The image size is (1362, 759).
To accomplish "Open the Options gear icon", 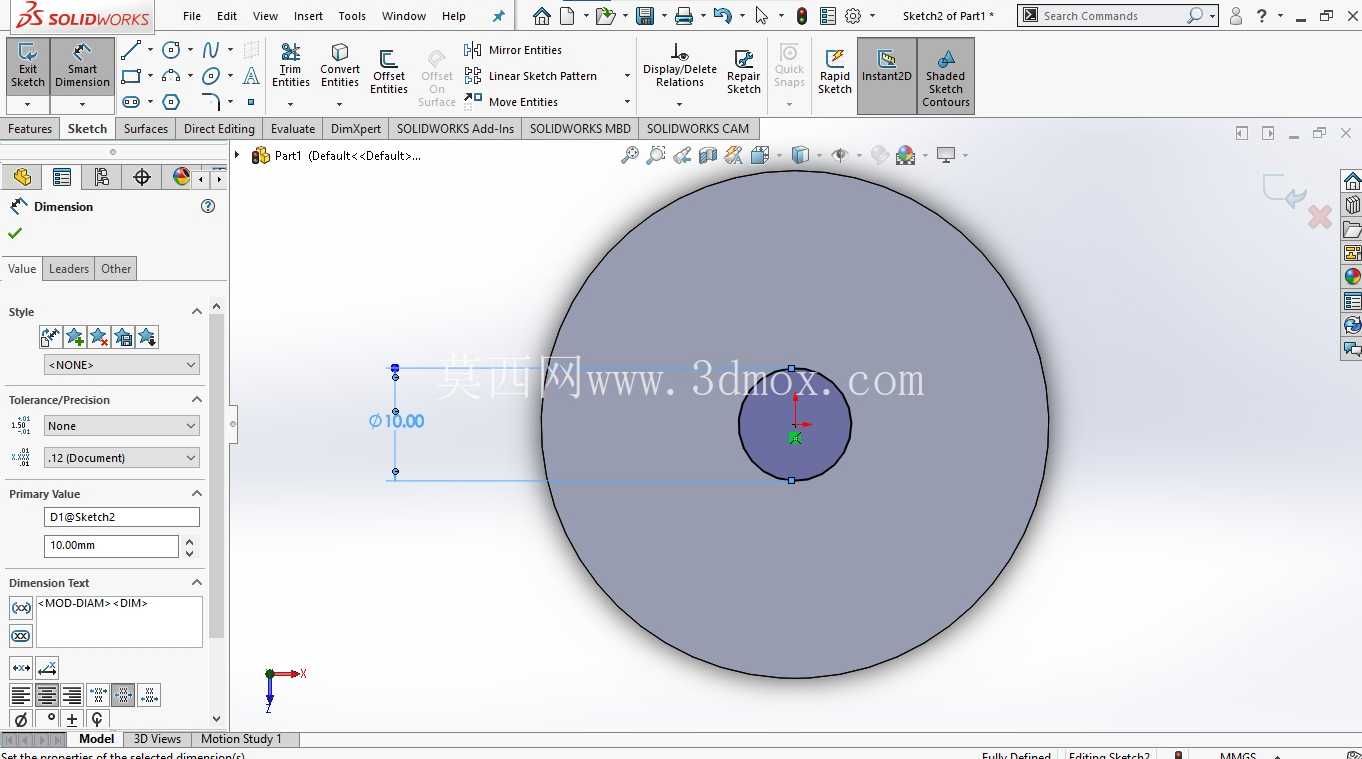I will click(x=853, y=16).
